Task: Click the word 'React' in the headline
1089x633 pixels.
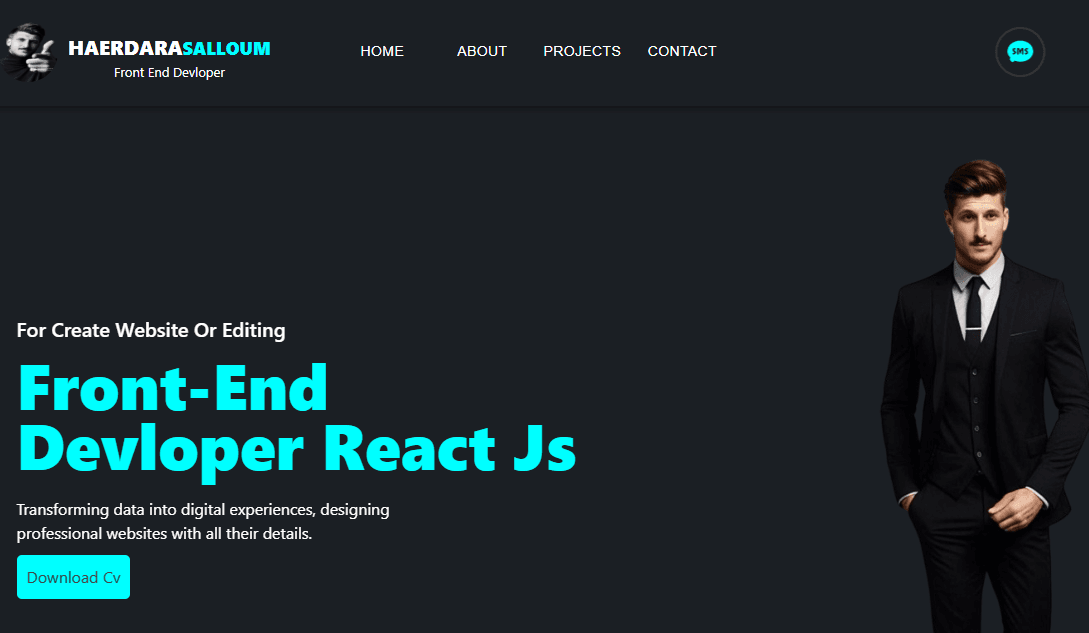Action: coord(409,448)
